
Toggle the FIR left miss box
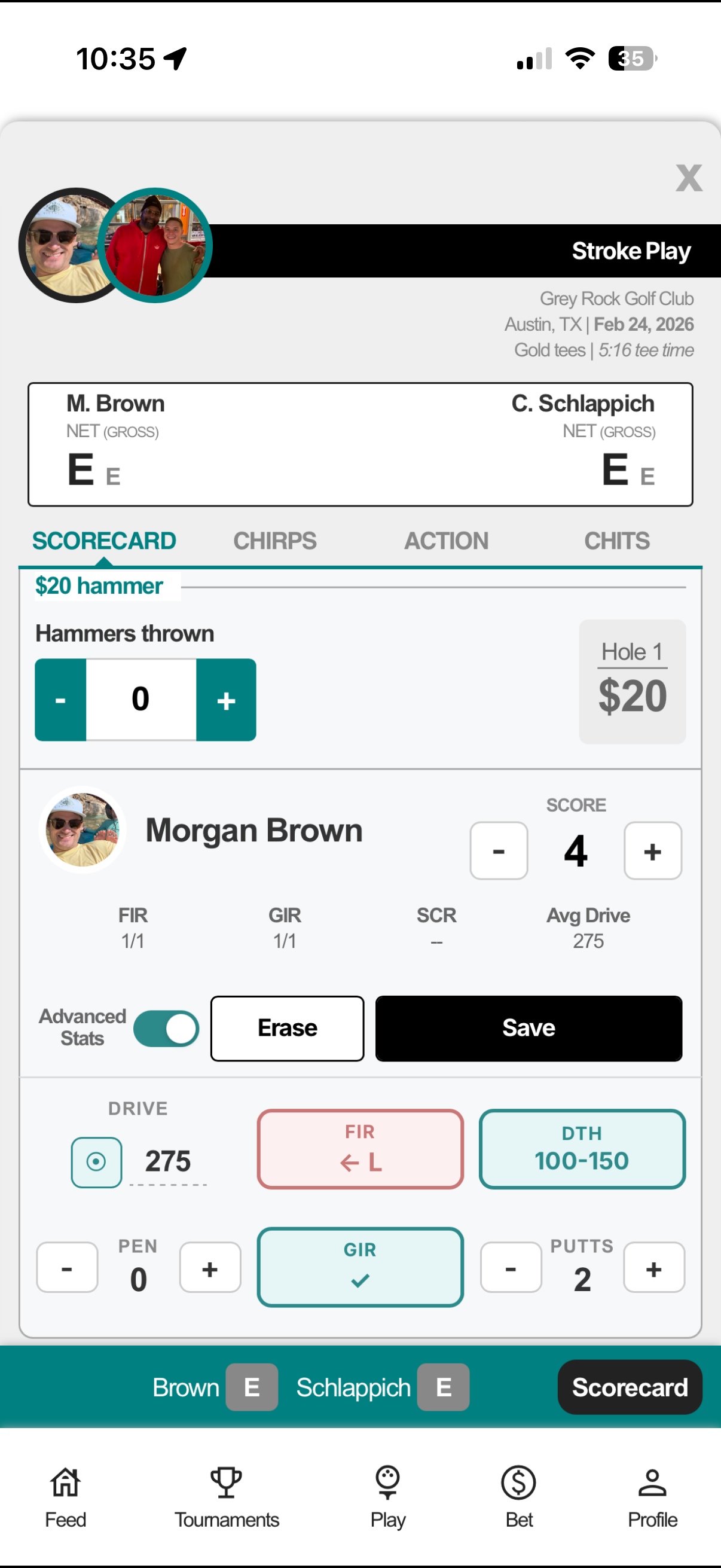360,1149
